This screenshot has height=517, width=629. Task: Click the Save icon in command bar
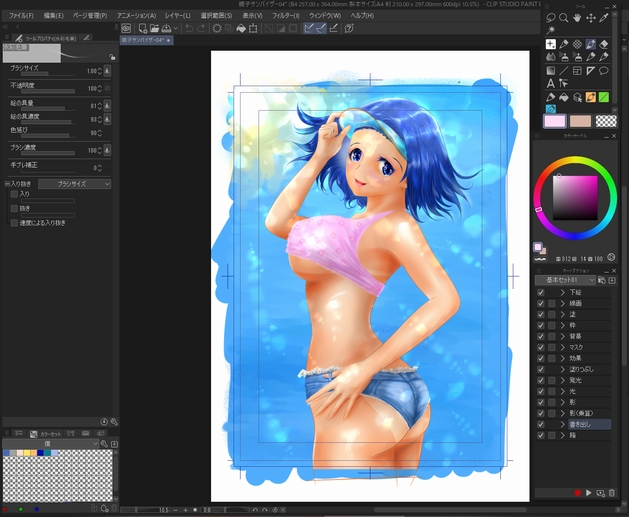166,28
